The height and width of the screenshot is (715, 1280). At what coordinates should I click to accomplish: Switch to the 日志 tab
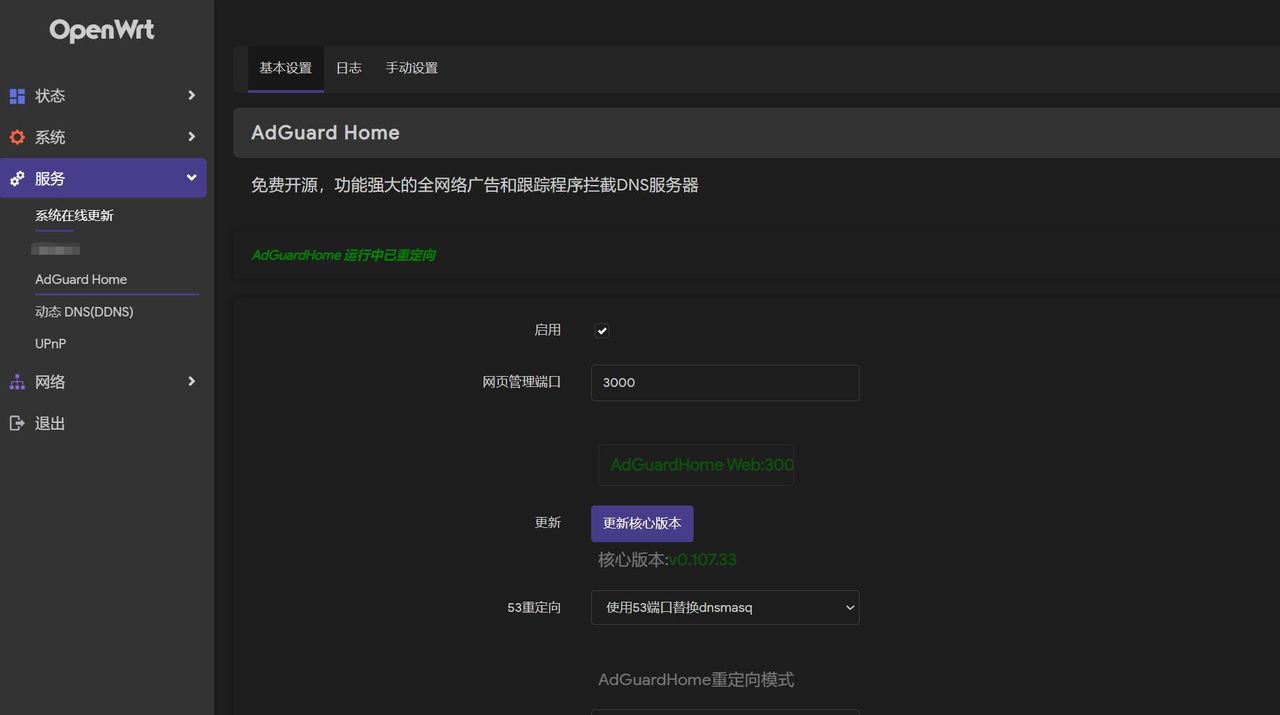pos(349,68)
